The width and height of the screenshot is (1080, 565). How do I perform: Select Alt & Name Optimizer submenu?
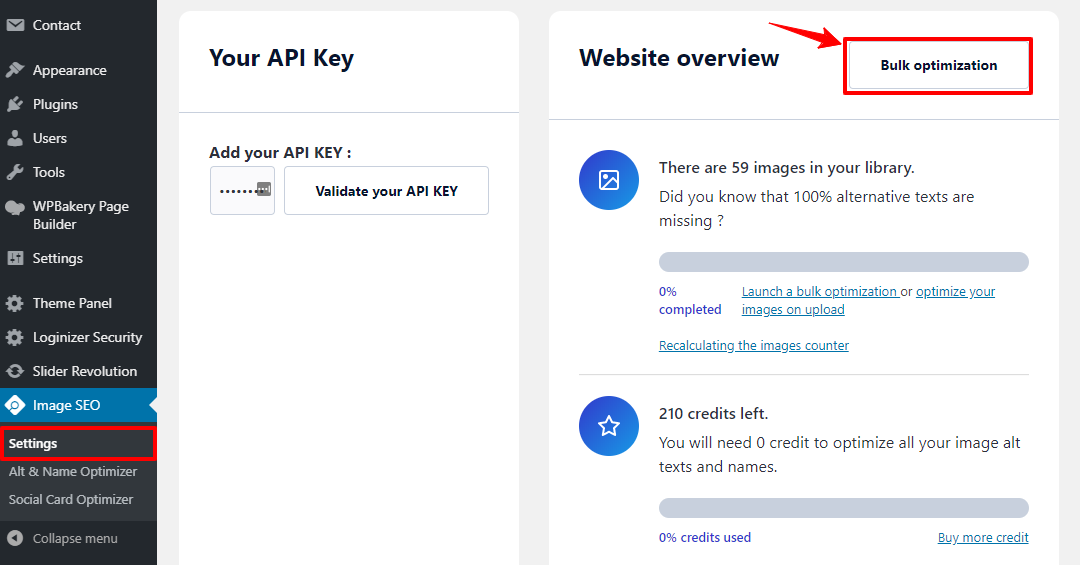point(73,471)
